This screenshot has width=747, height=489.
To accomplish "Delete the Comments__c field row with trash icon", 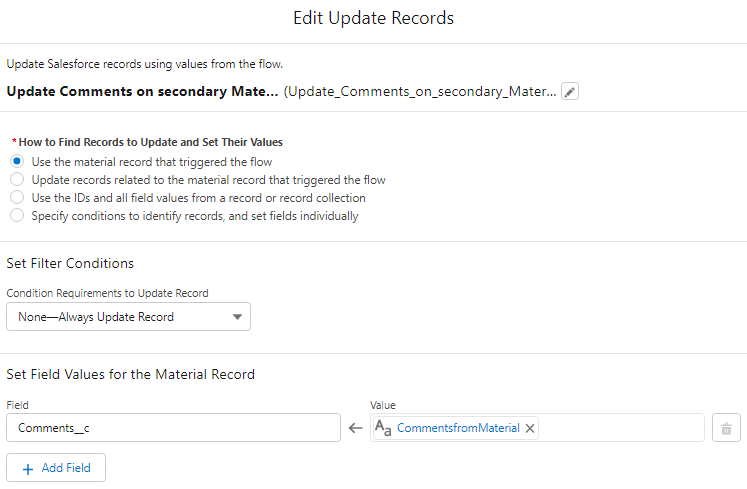I will click(x=726, y=428).
